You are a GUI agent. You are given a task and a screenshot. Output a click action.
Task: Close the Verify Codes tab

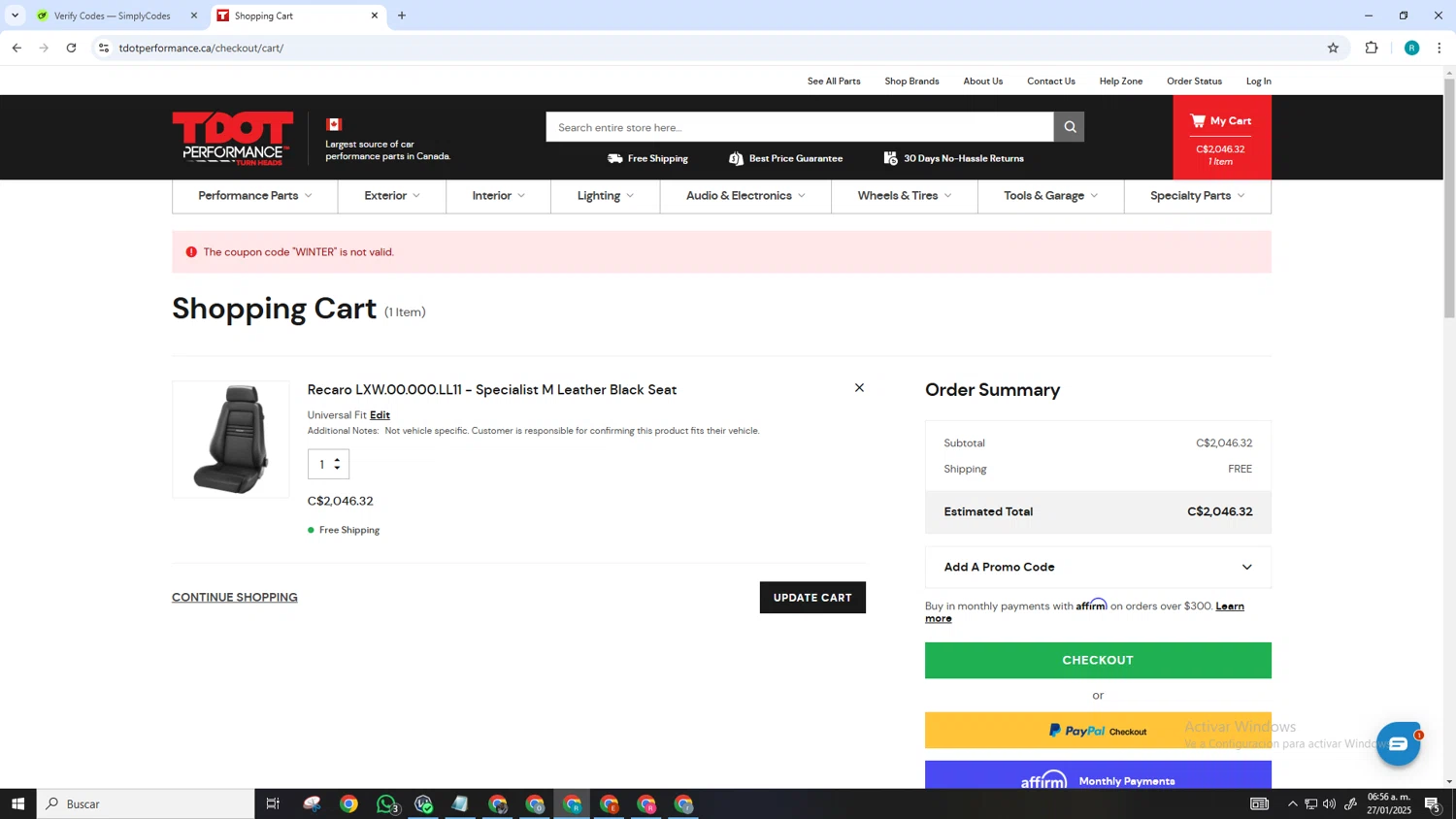194,16
